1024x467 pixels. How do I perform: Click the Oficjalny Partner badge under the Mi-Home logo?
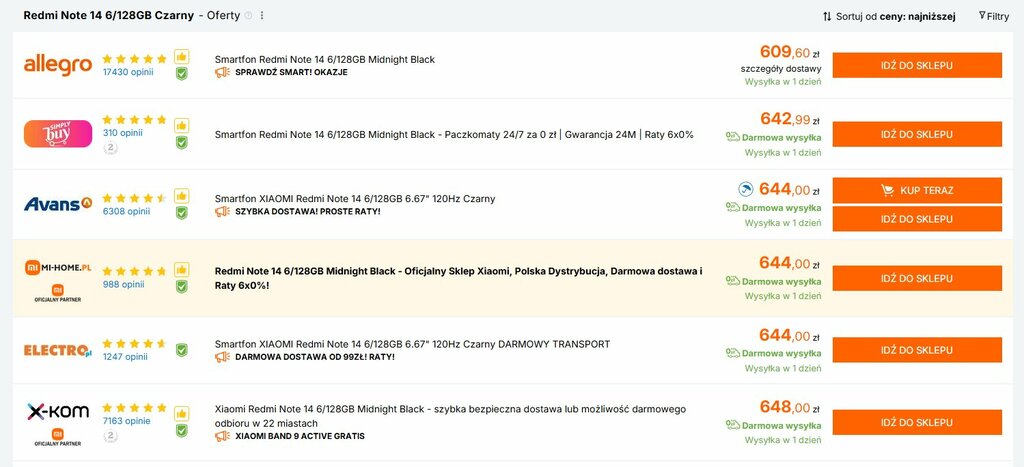click(x=57, y=293)
